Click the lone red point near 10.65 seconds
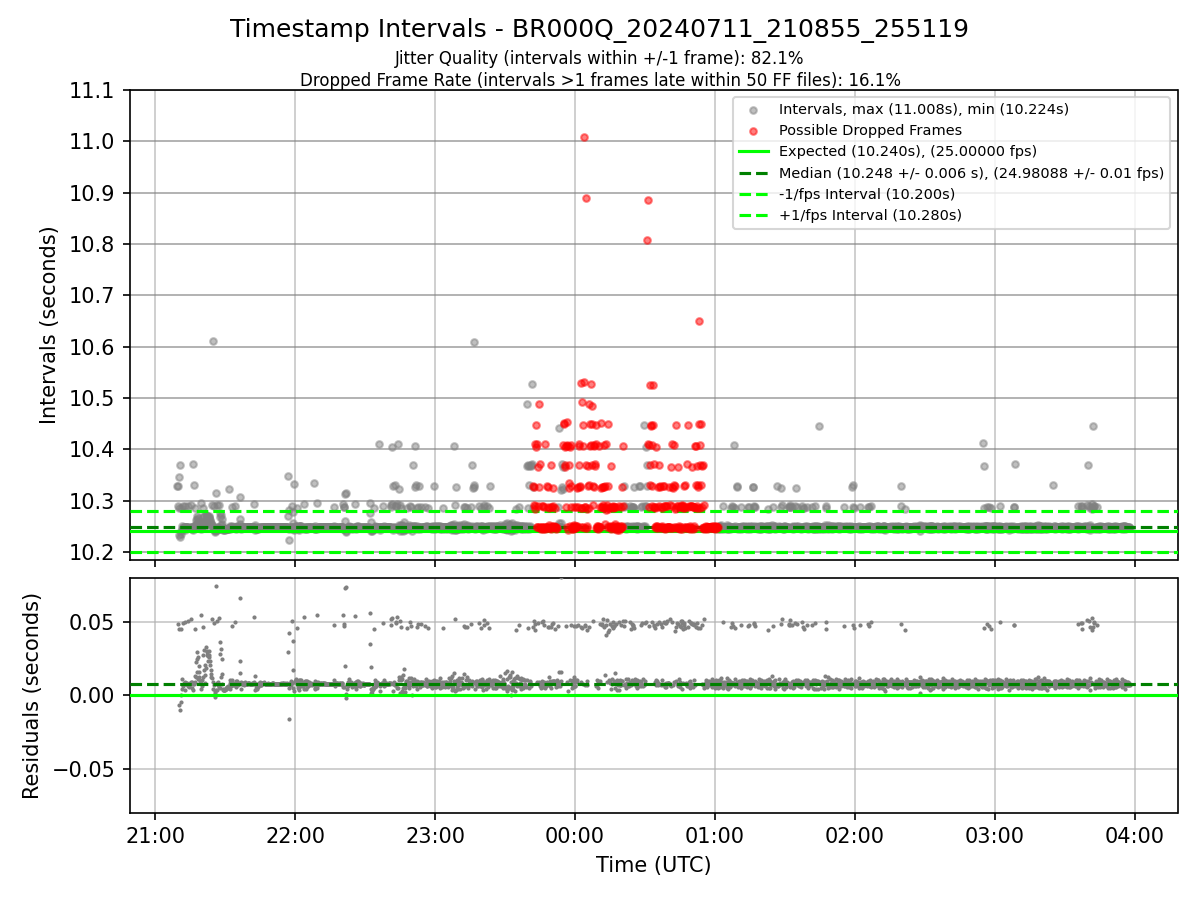Viewport: 1200px width, 900px height. (699, 321)
